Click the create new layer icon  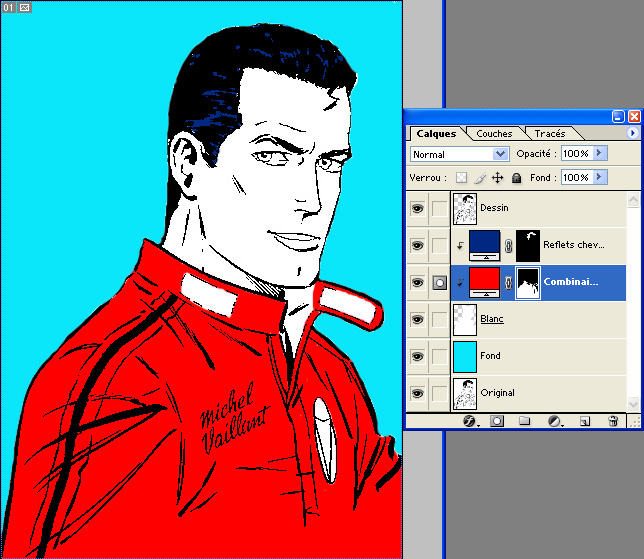[585, 422]
